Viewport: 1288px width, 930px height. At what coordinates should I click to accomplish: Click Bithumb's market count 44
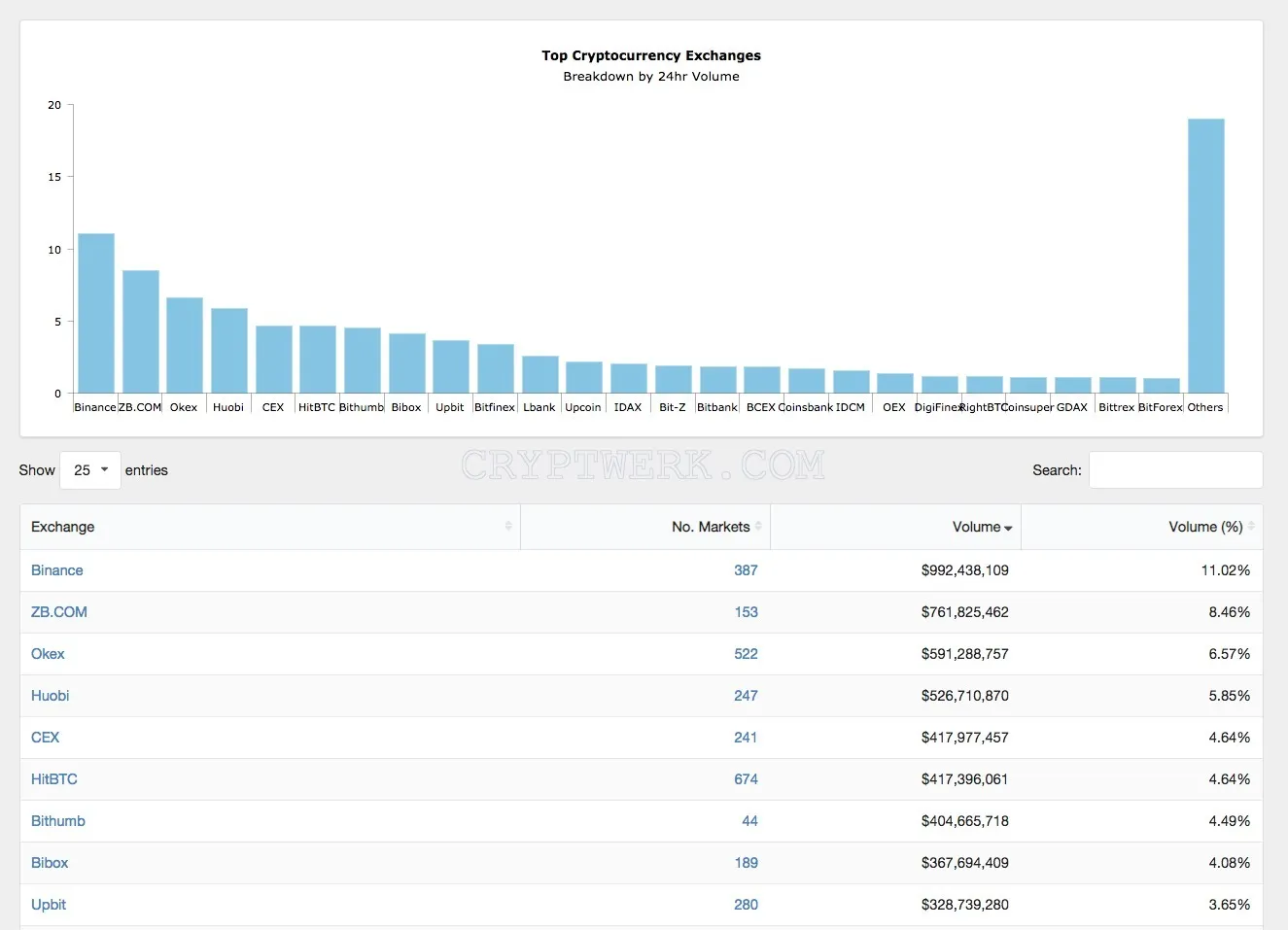749,821
